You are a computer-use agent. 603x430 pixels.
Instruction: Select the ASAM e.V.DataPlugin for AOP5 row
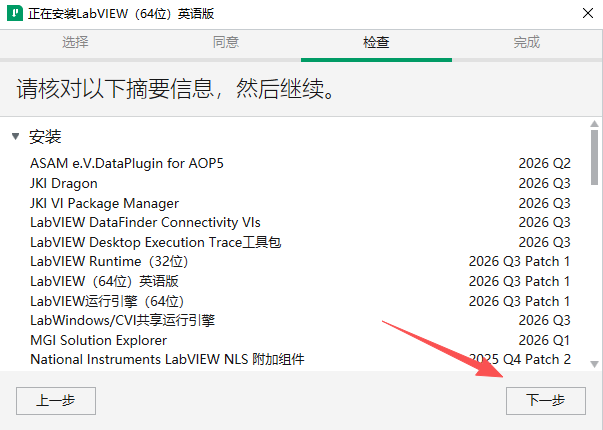click(300, 163)
